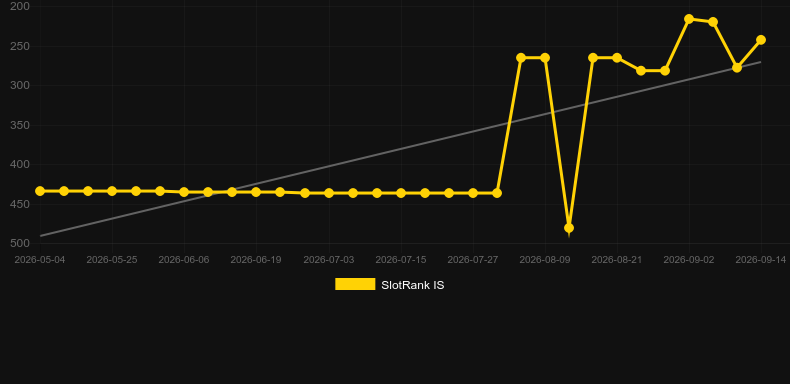790x384 pixels.
Task: Select the data point above 2026-07-15
Action: point(401,193)
